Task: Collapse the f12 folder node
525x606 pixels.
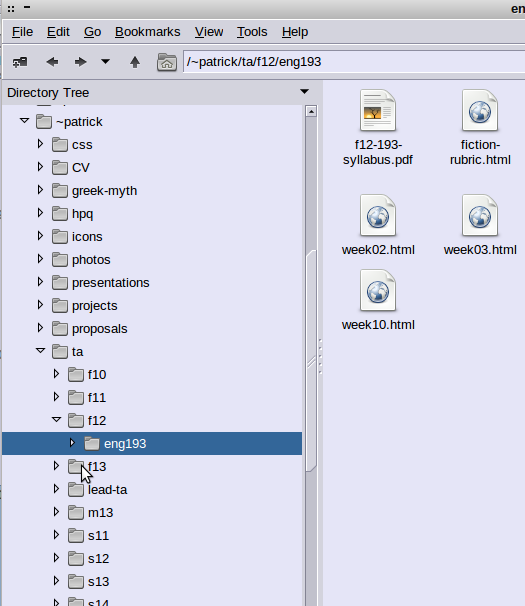Action: (56, 420)
